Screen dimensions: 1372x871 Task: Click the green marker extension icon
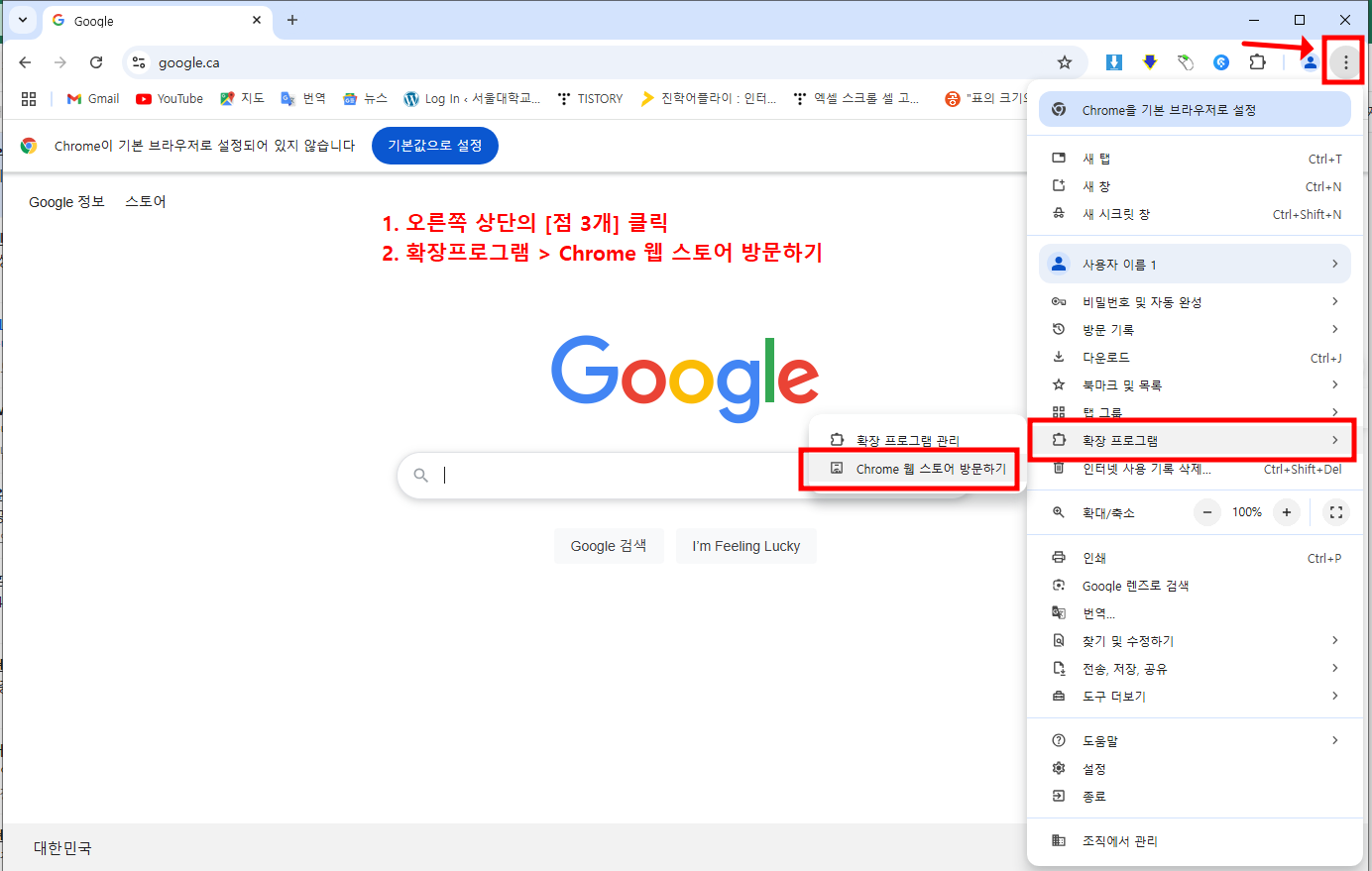pyautogui.click(x=1186, y=62)
